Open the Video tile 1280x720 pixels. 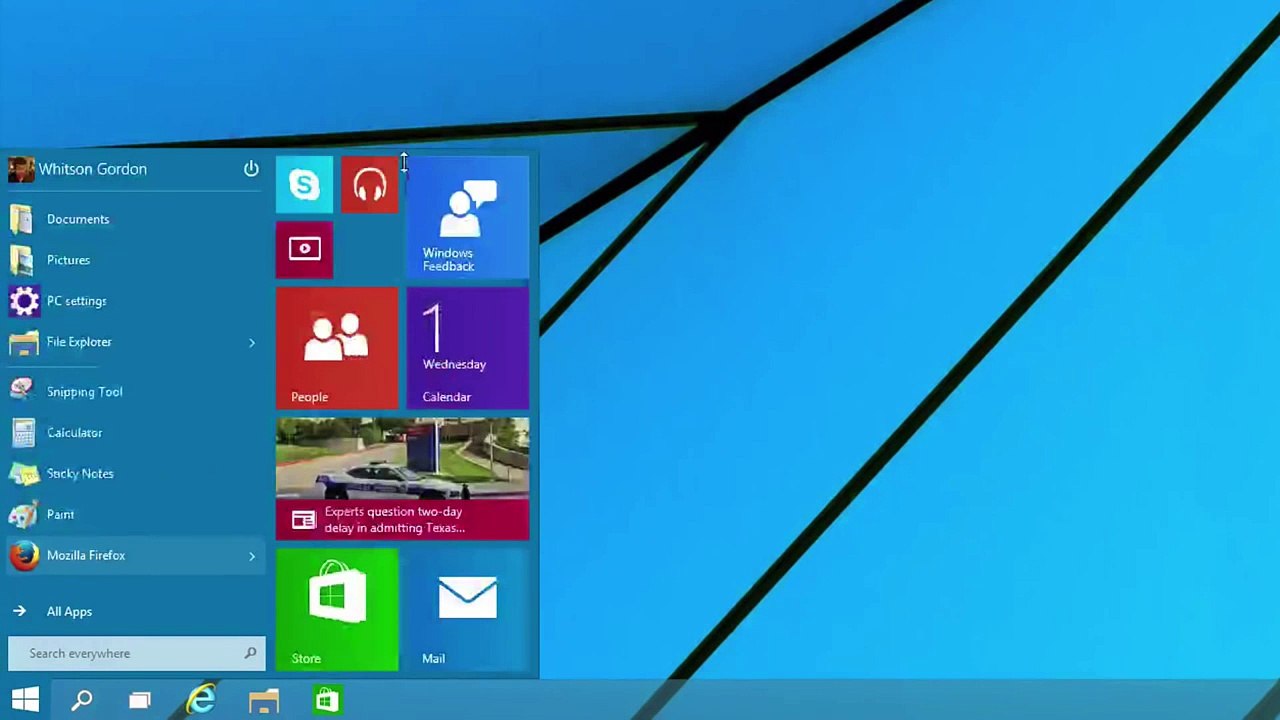[x=304, y=250]
